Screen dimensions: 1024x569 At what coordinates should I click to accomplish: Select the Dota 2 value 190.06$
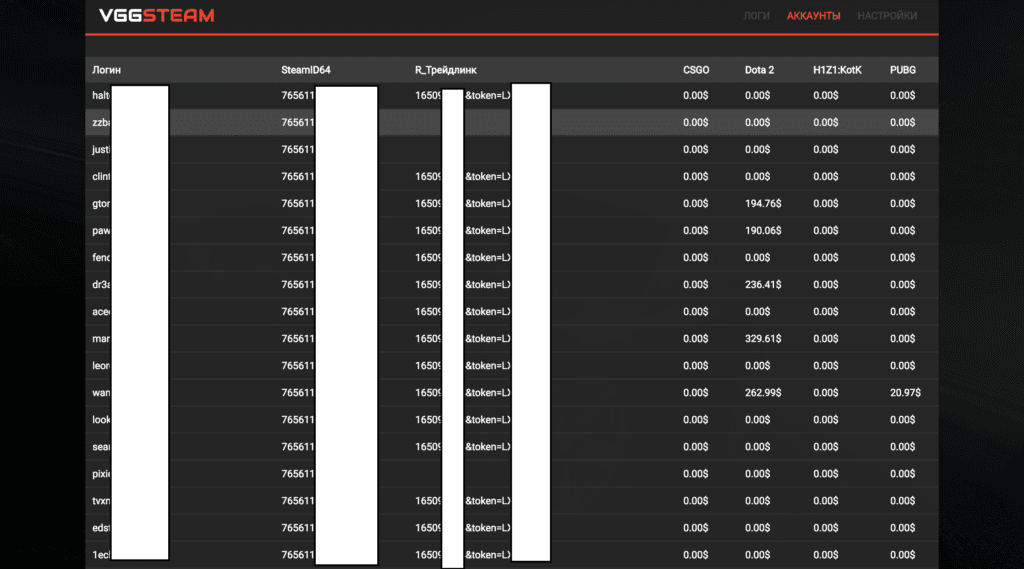click(x=763, y=231)
